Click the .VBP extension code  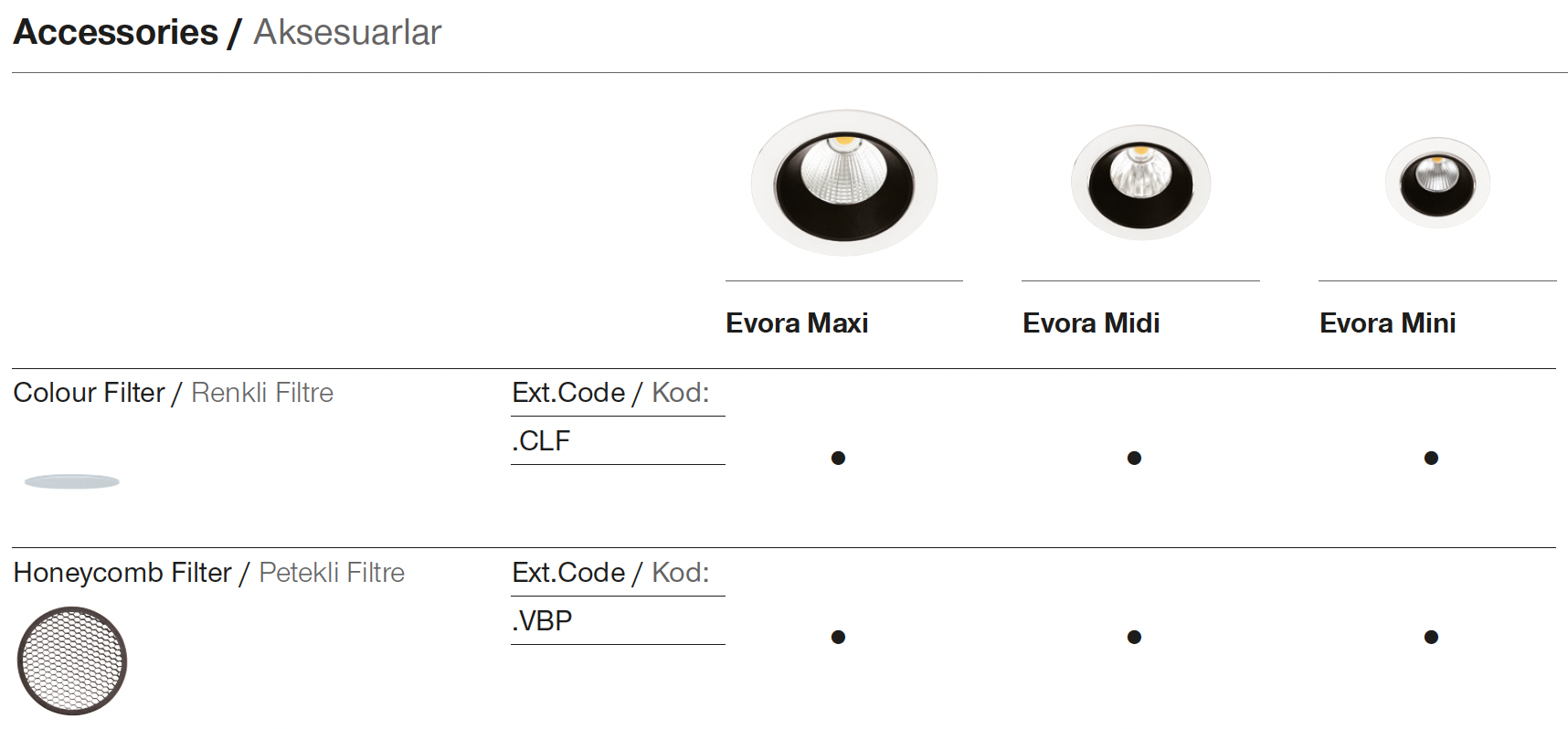(x=542, y=621)
